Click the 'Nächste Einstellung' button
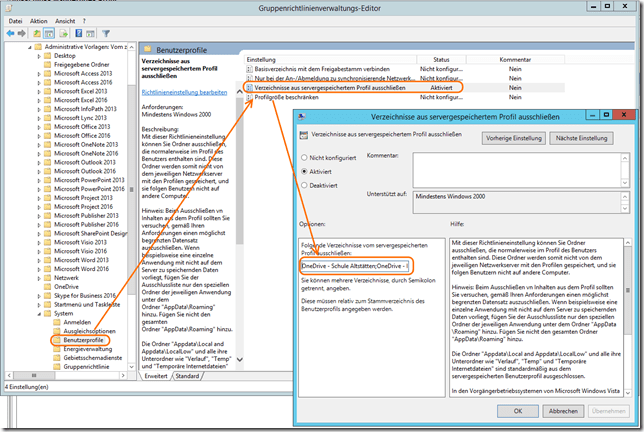Image resolution: width=644 pixels, height=432 pixels. (x=581, y=137)
